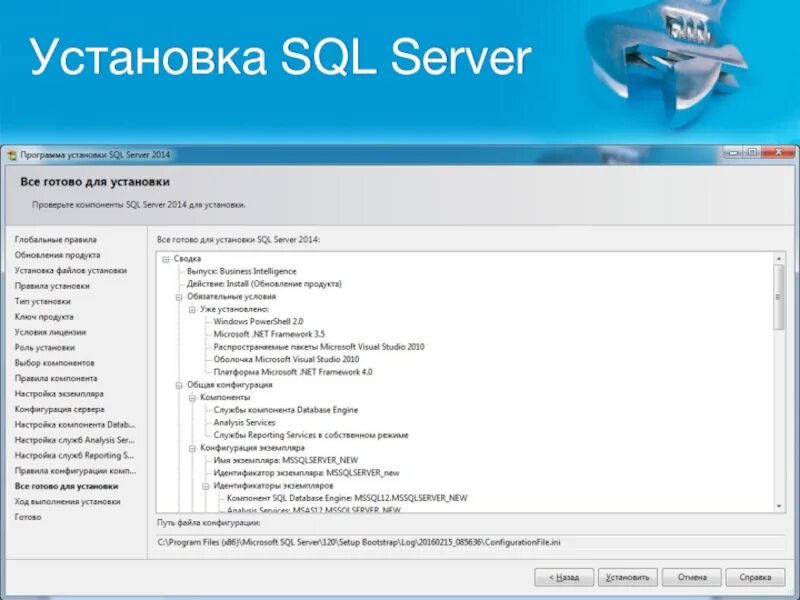This screenshot has width=800, height=600.
Task: Select Правила компонента step
Action: (56, 378)
